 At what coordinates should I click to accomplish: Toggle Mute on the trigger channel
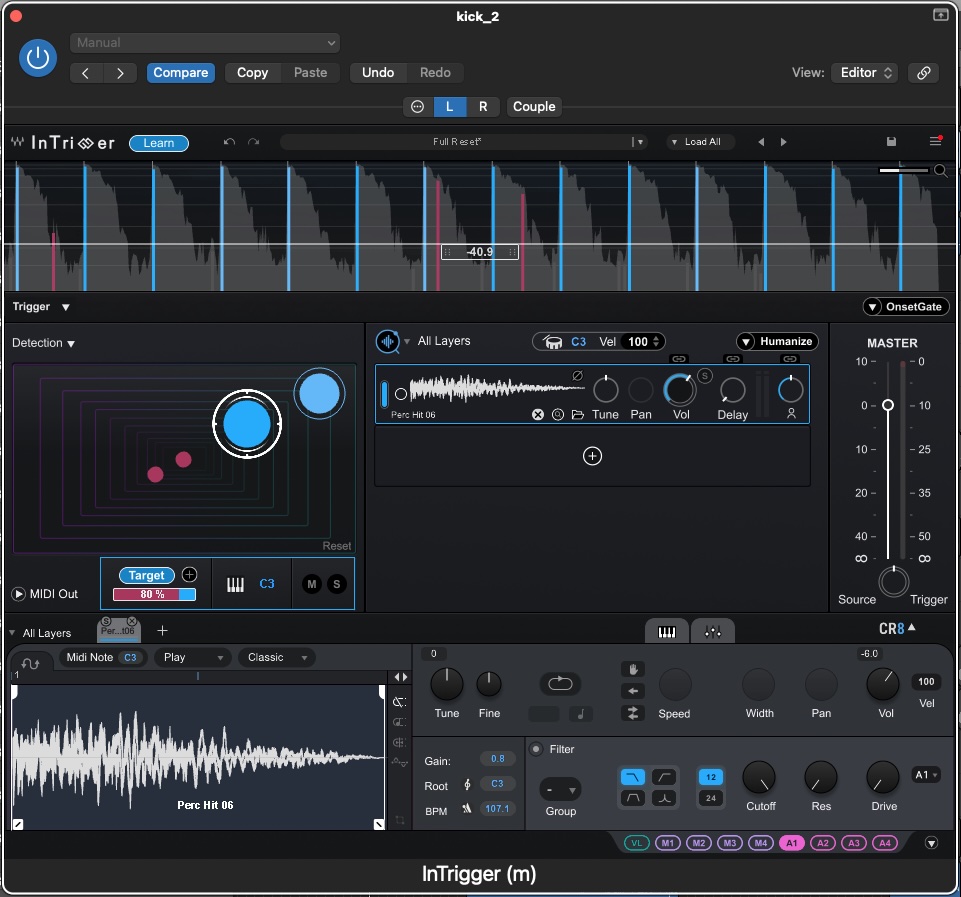[x=314, y=583]
